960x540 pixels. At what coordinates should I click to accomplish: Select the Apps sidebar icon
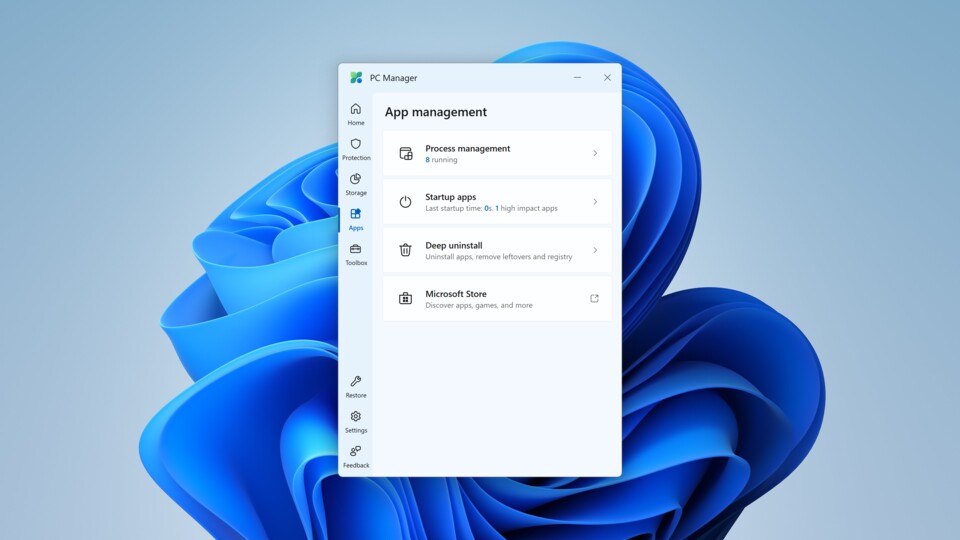click(x=356, y=218)
